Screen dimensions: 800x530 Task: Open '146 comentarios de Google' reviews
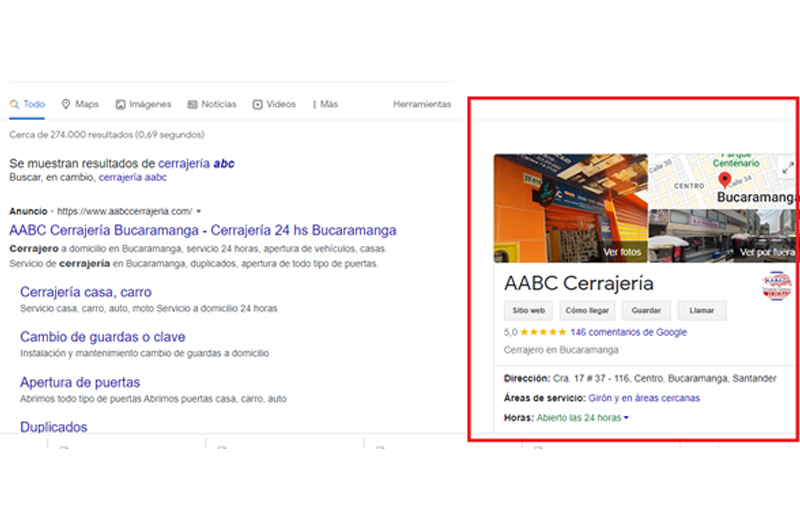point(628,332)
